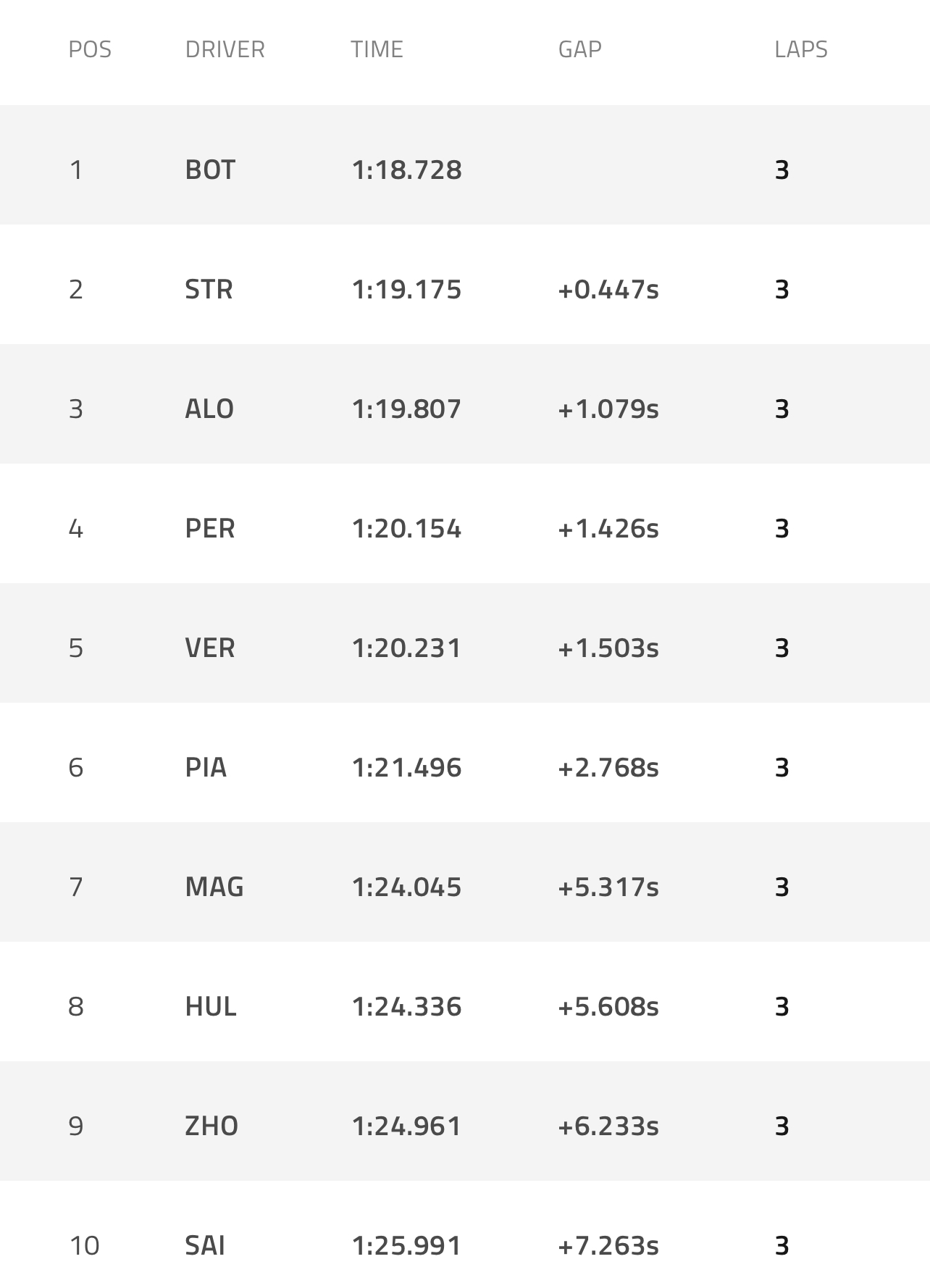Select the +7.263s gap value
The height and width of the screenshot is (1288, 930).
608,1246
